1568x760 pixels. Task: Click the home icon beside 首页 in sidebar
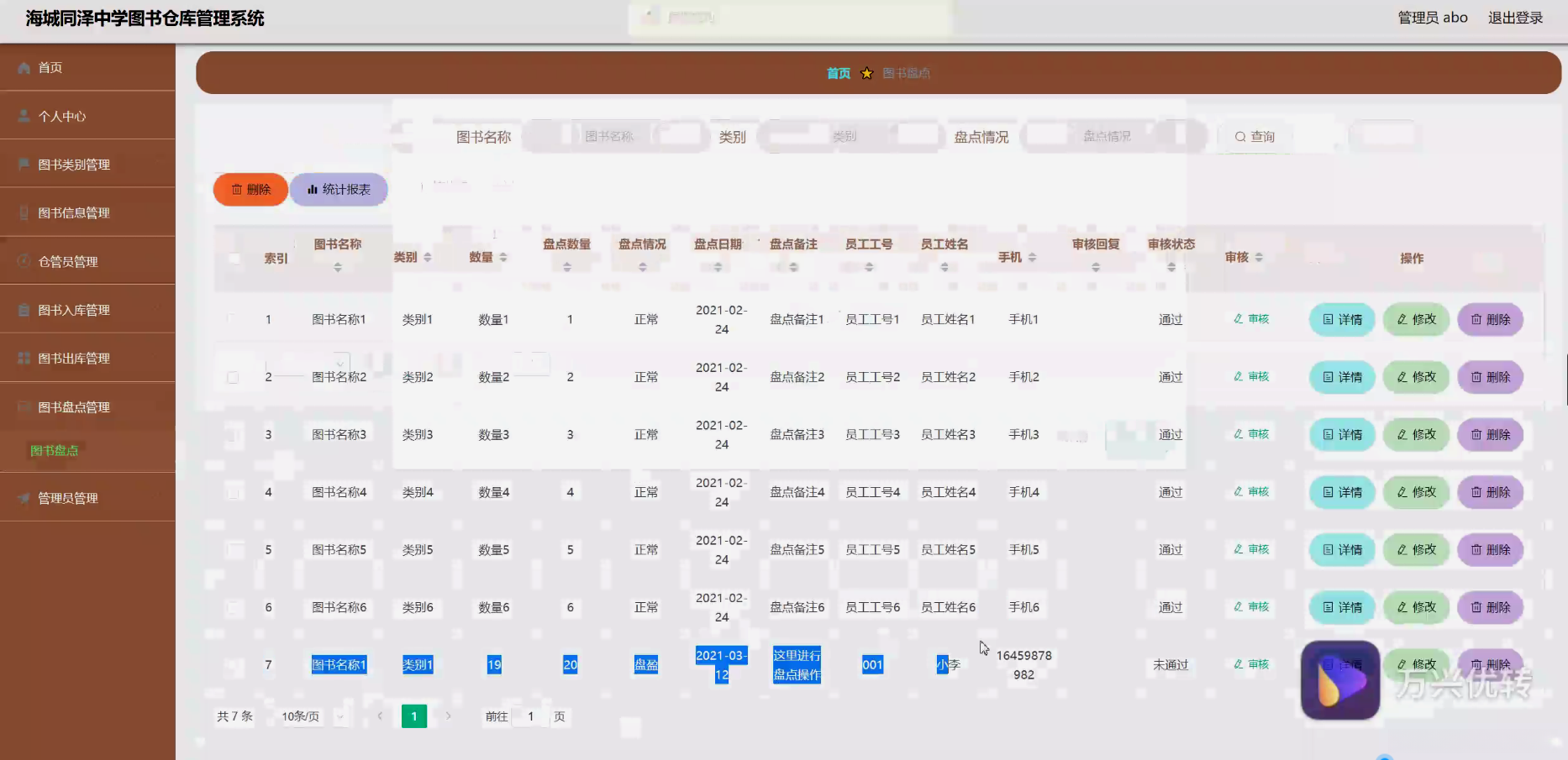click(x=24, y=67)
